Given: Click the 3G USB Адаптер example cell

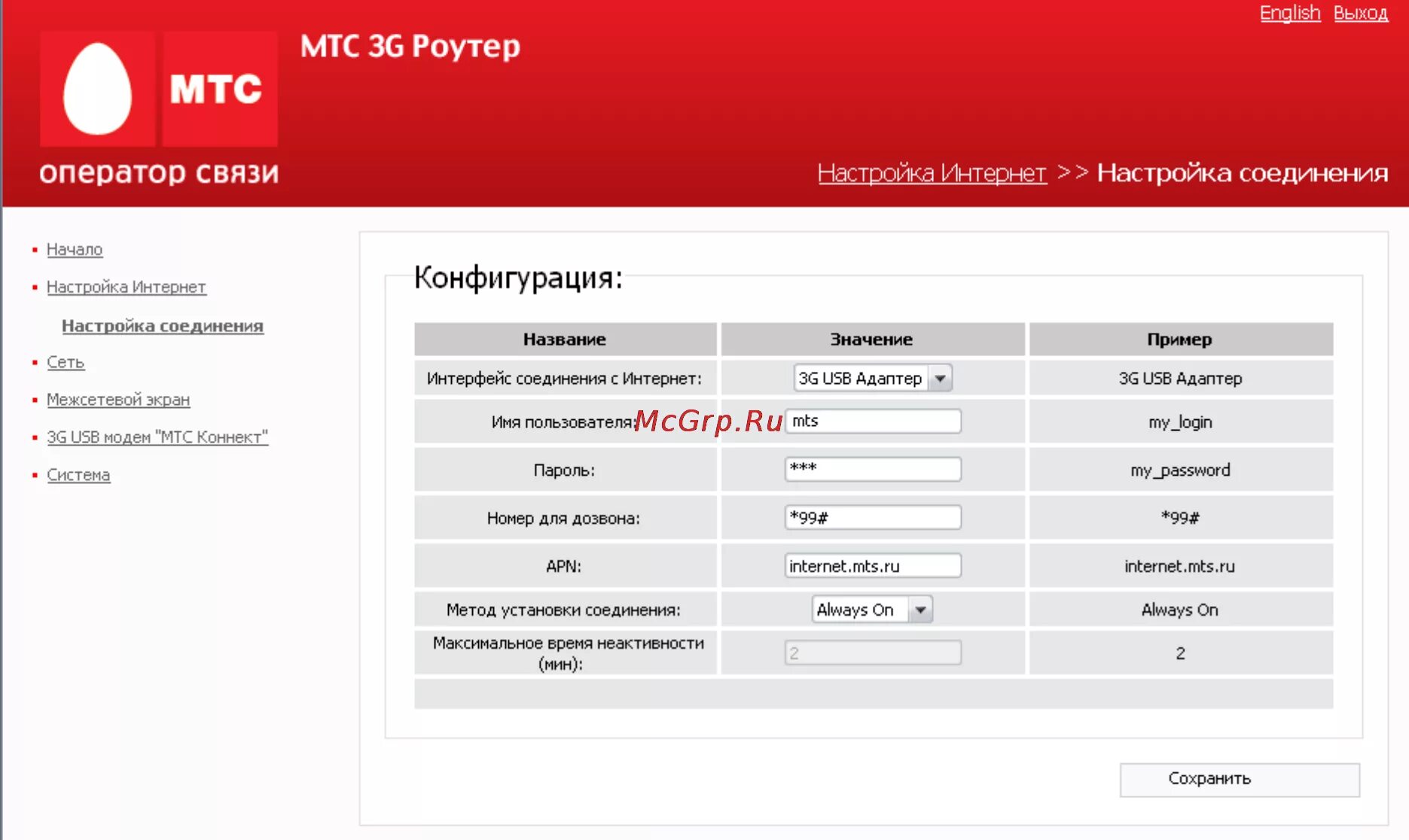Looking at the screenshot, I should (1180, 379).
